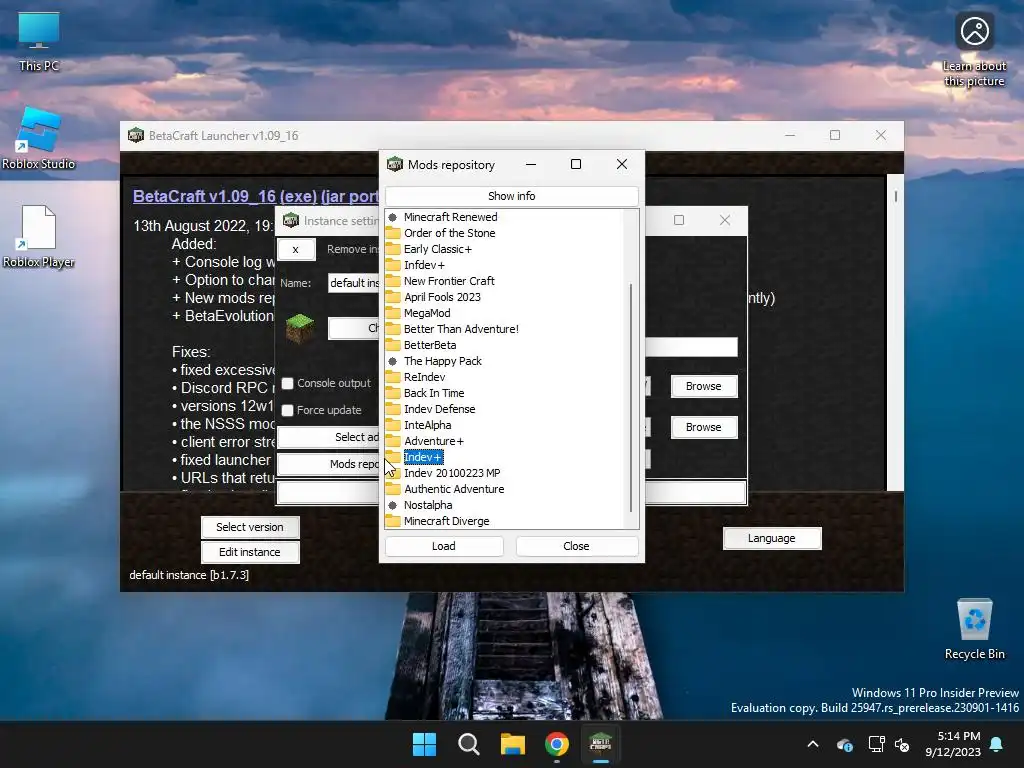Click the Select version button
This screenshot has height=768, width=1024.
pos(249,527)
